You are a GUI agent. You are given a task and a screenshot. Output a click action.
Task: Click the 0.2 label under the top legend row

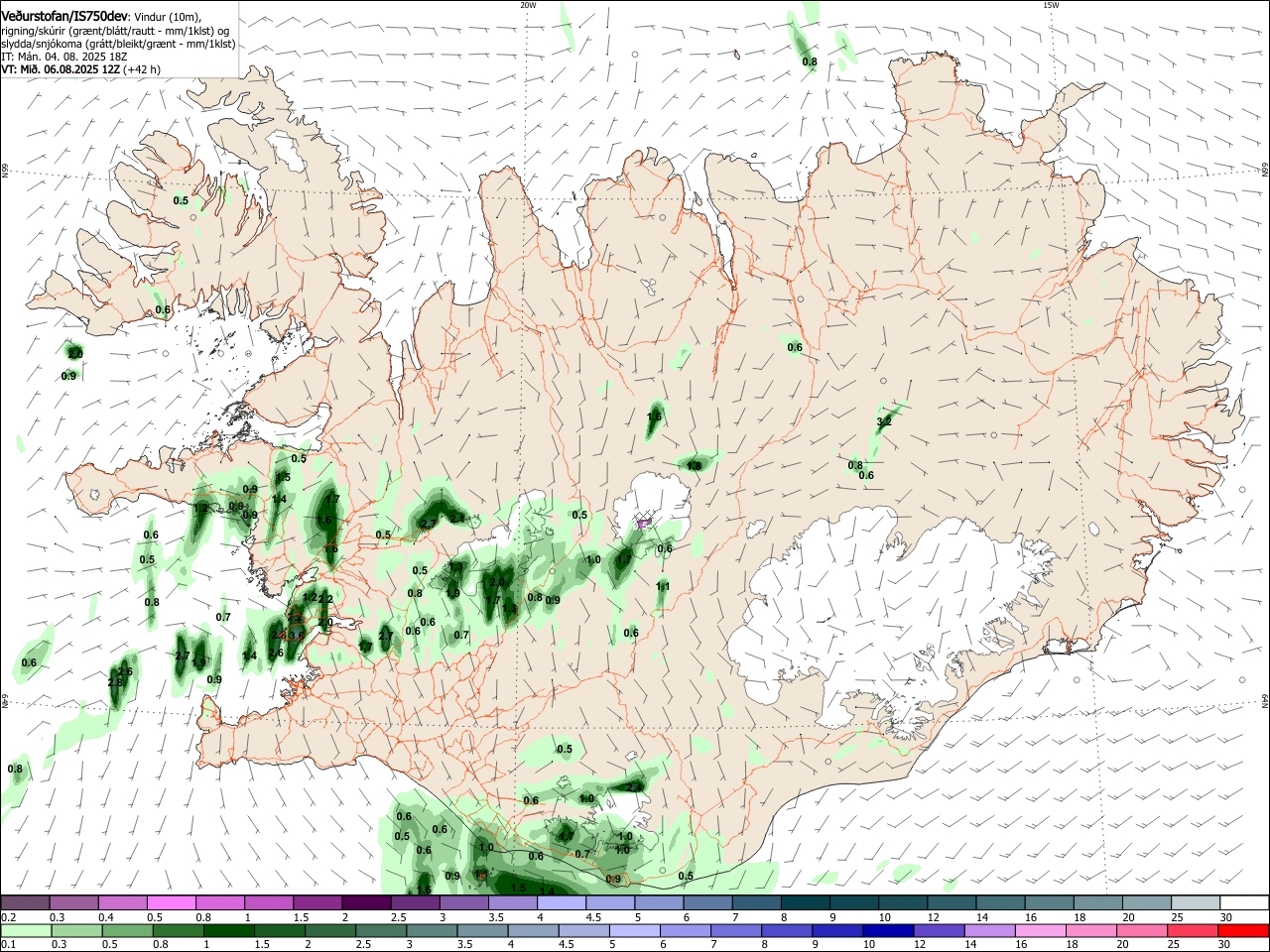click(x=9, y=917)
